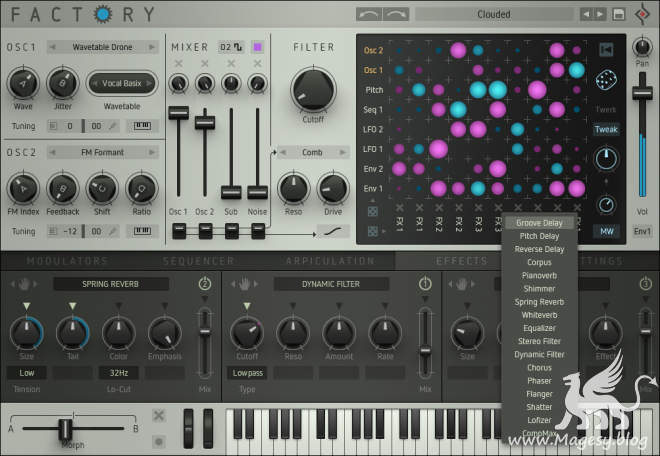The width and height of the screenshot is (660, 456).
Task: Open the D2 mixer dropdown
Action: pyautogui.click(x=231, y=47)
